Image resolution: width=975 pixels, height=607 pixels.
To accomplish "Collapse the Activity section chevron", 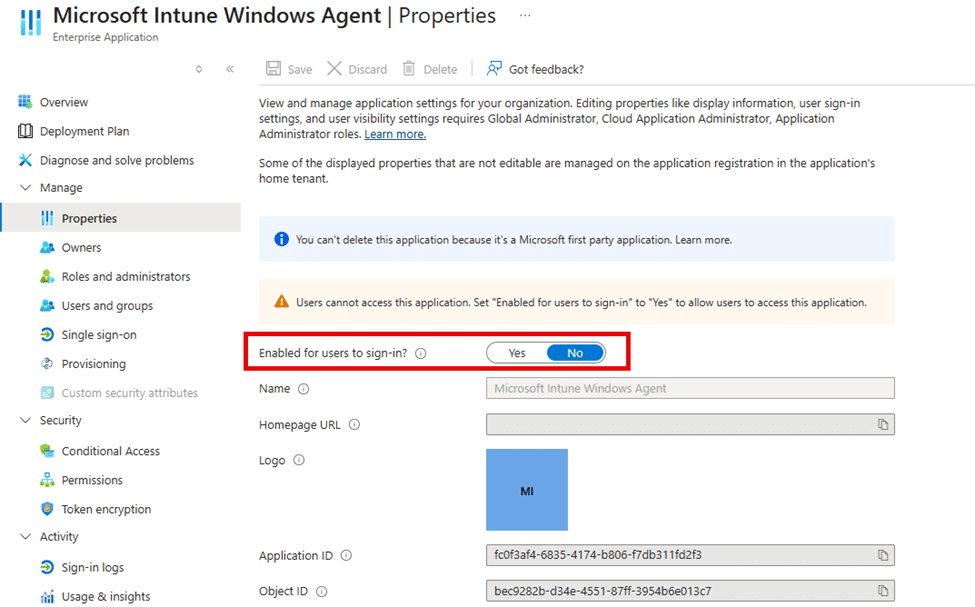I will pos(26,537).
